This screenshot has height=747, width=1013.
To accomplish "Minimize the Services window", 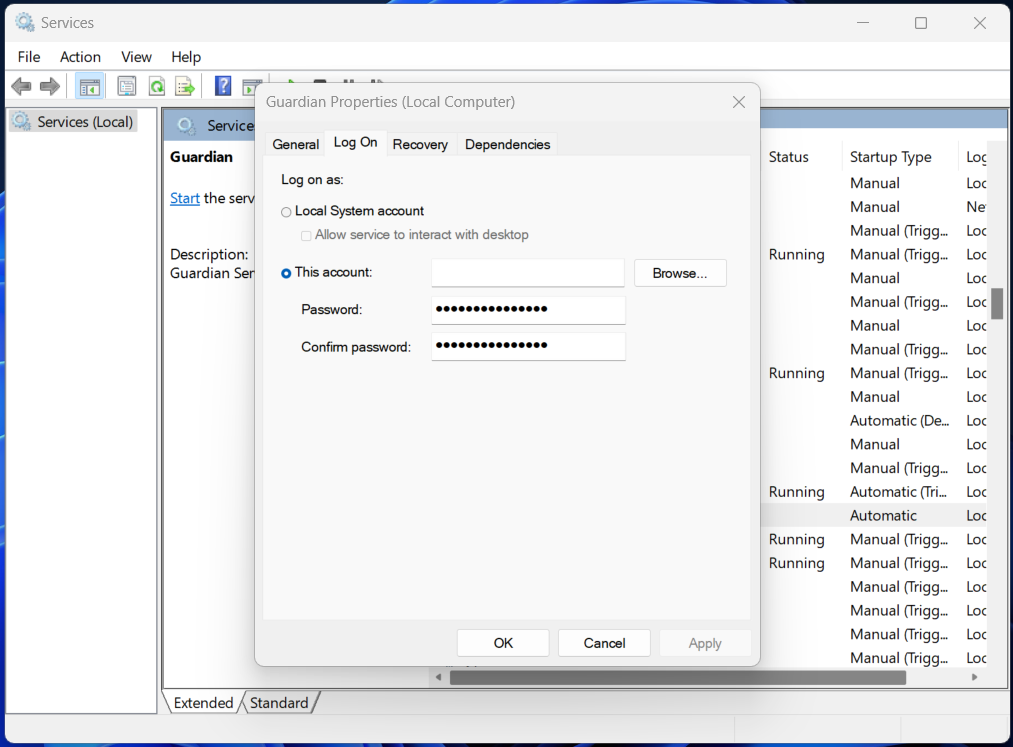I will (x=863, y=23).
